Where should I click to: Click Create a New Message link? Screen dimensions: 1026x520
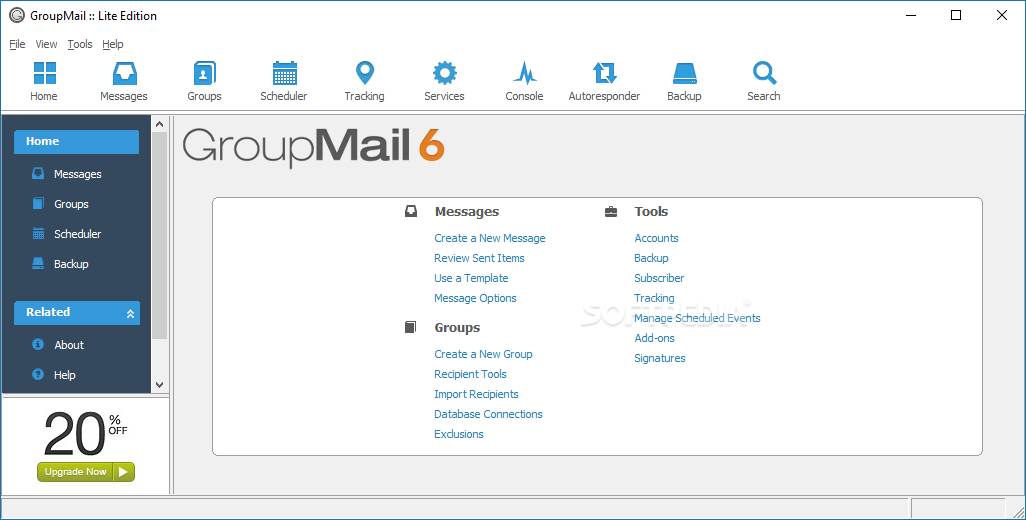click(489, 238)
